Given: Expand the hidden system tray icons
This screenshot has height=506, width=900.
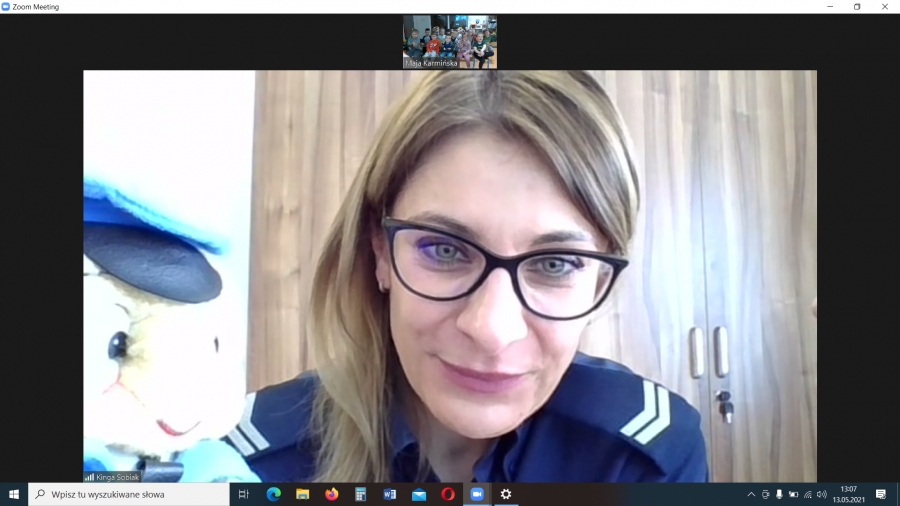Looking at the screenshot, I should coord(751,494).
